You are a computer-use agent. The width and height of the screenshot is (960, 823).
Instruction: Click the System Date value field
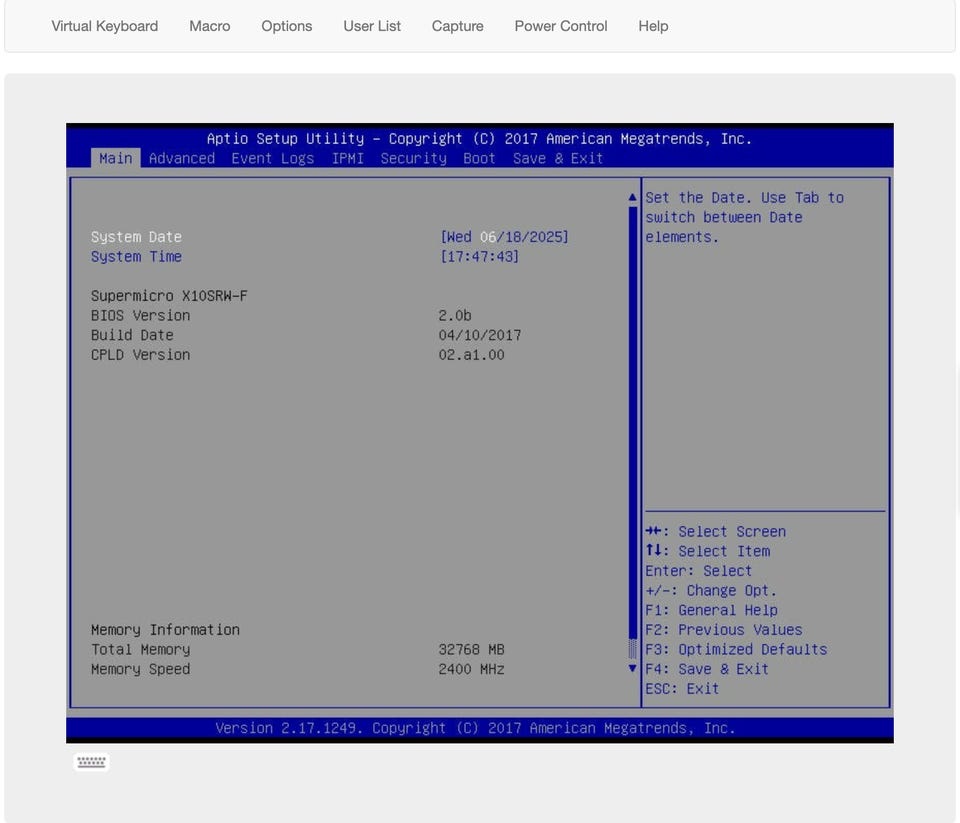[504, 237]
